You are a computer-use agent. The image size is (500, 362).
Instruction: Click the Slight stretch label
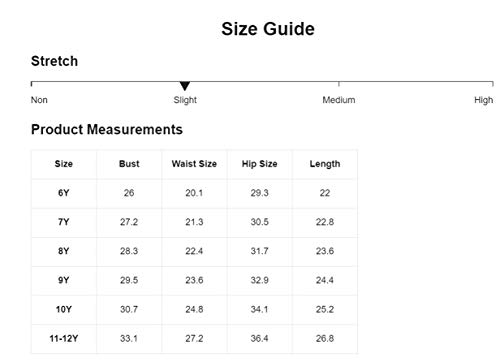185,100
